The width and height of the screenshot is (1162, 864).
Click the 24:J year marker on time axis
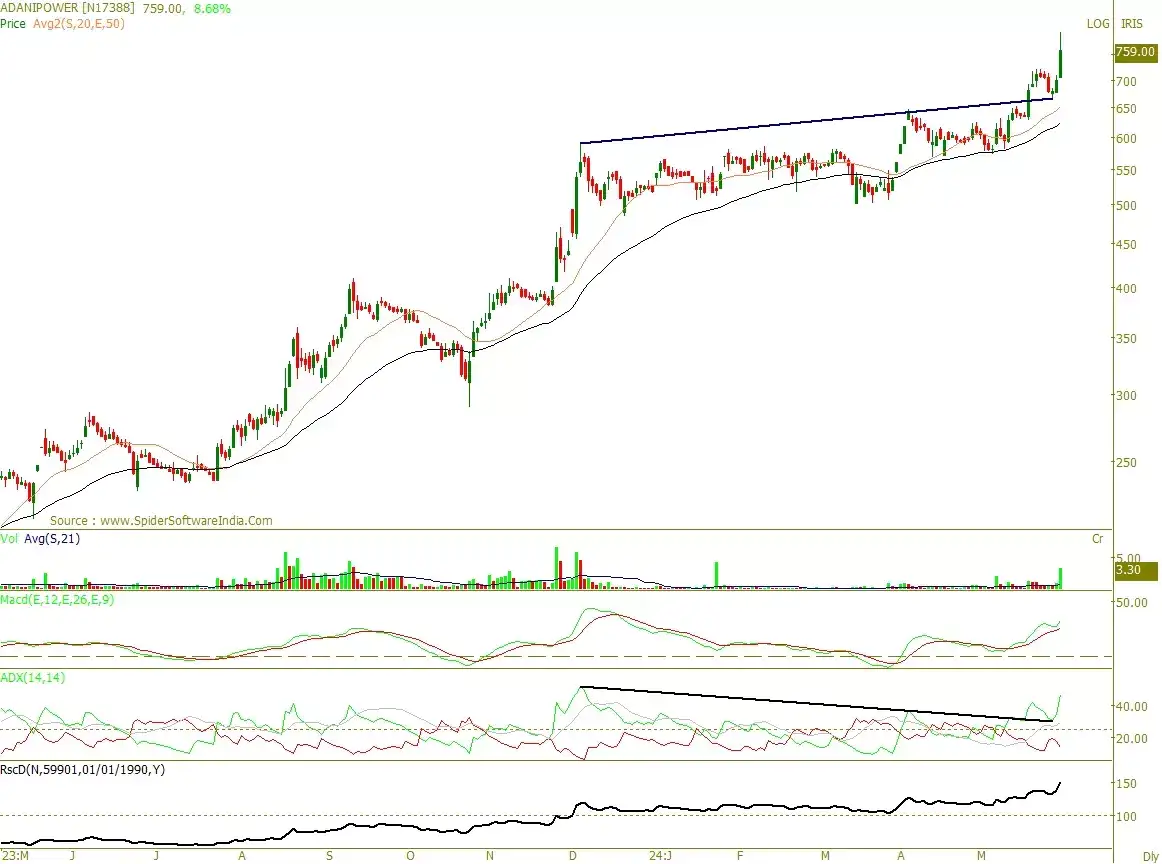[x=660, y=856]
